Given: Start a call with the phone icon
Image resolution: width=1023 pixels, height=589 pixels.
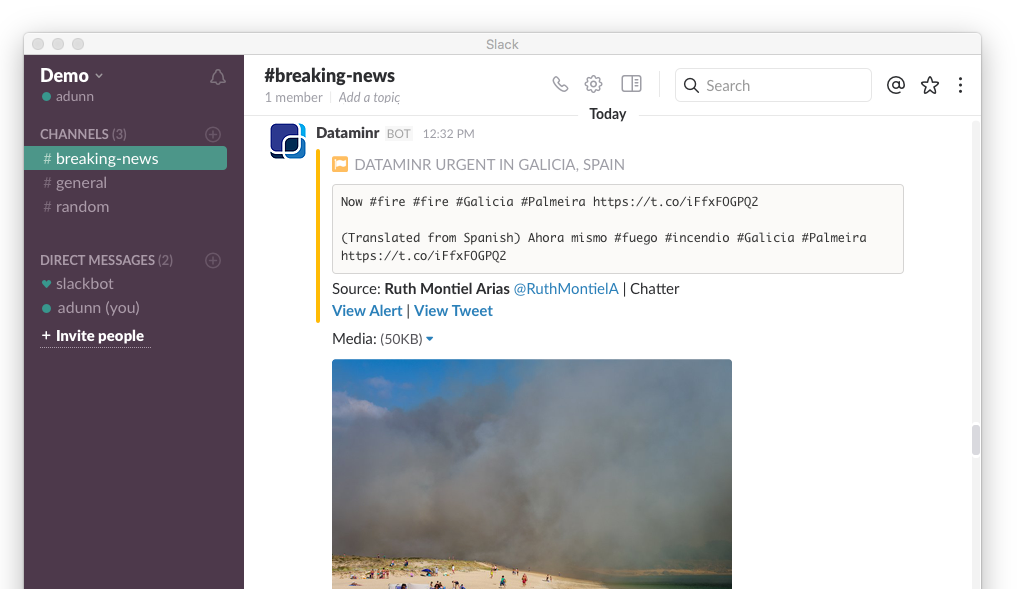Looking at the screenshot, I should [560, 85].
